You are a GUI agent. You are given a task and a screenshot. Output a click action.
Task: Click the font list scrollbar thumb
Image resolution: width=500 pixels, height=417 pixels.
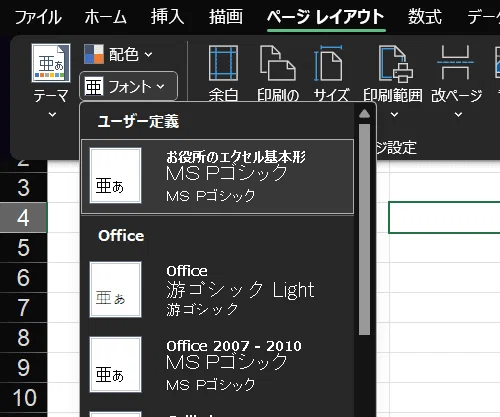click(x=365, y=229)
